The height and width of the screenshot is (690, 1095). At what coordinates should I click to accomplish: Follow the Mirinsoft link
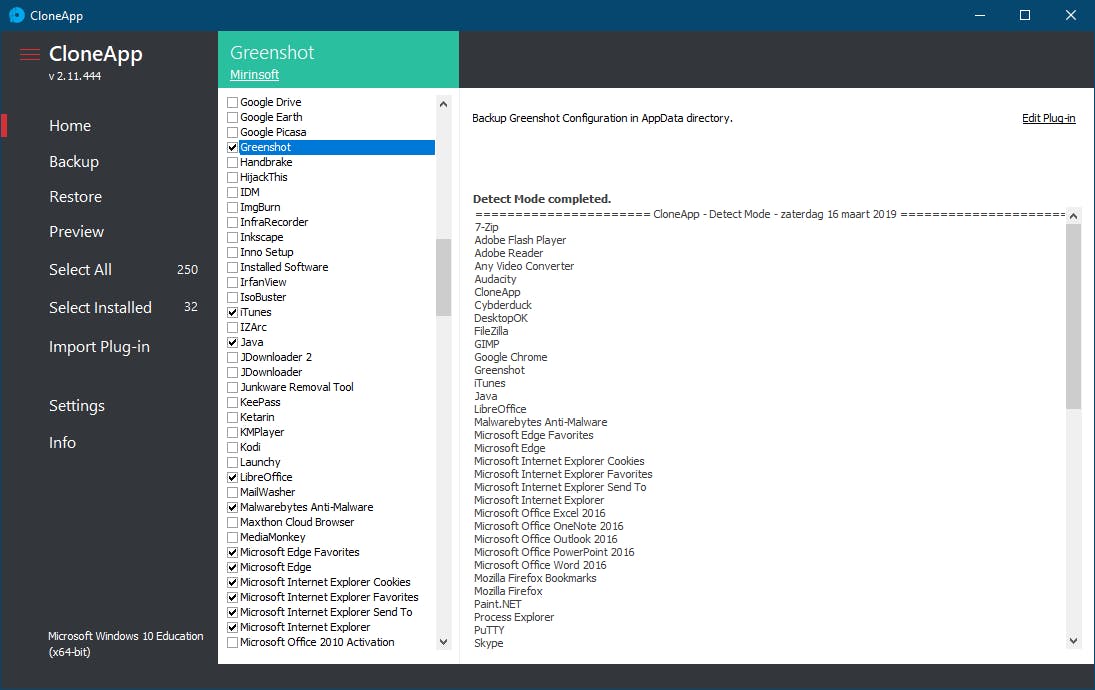point(254,75)
